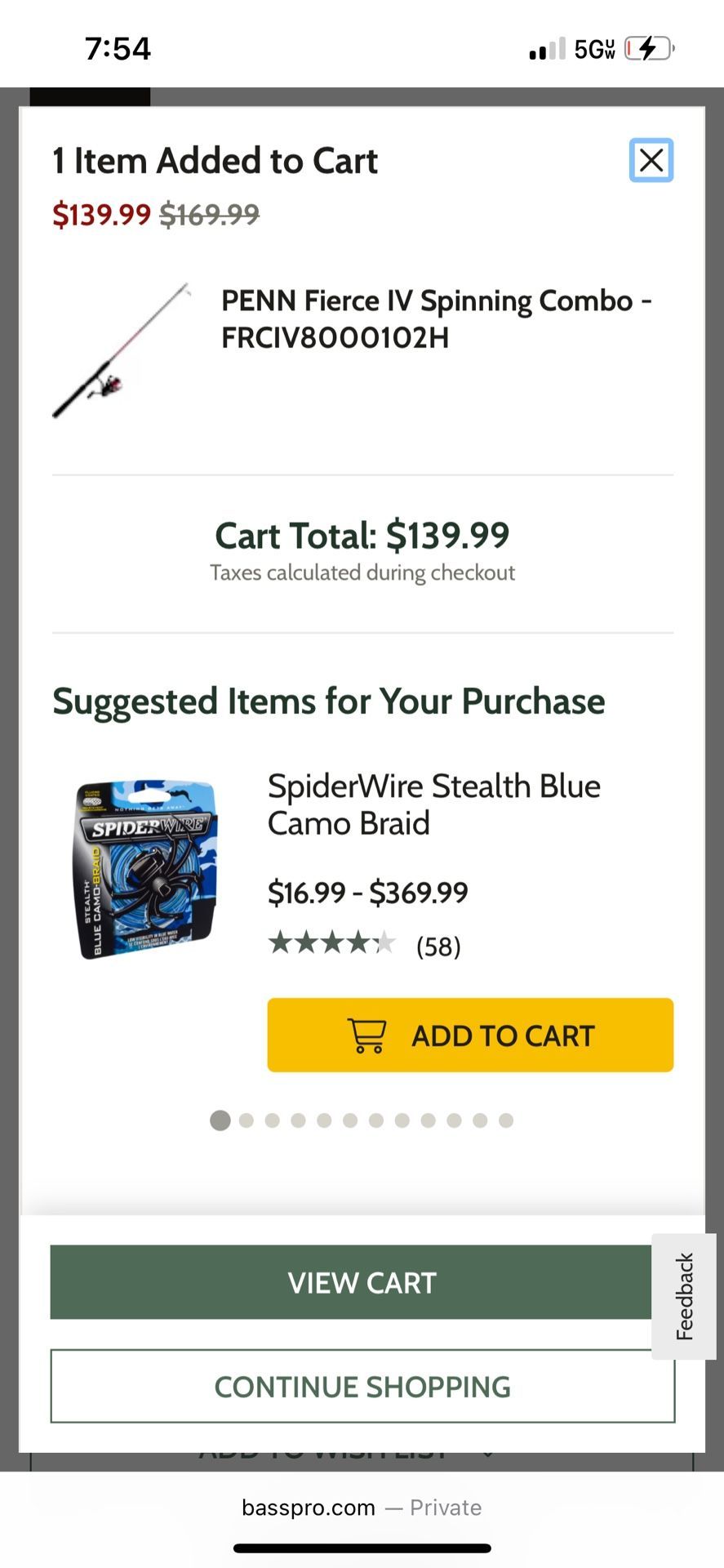Open PENN Fierce IV Spinning Combo product link
Image resolution: width=724 pixels, height=1568 pixels.
[436, 318]
